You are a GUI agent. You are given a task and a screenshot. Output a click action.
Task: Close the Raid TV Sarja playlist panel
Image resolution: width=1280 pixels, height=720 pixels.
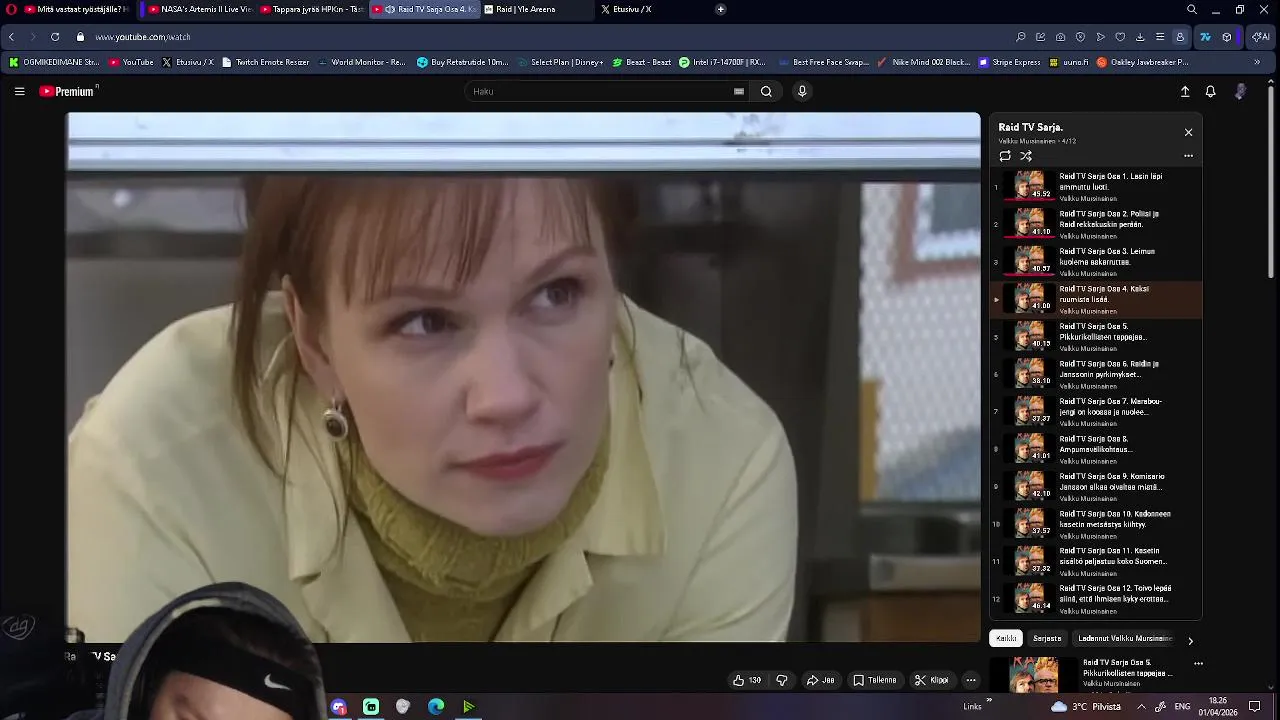click(1188, 132)
